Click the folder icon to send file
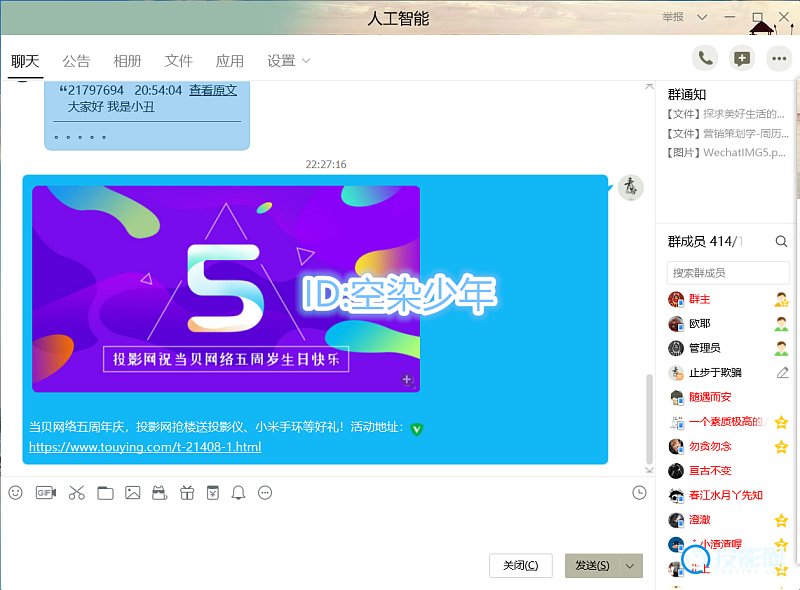This screenshot has height=590, width=800. 105,493
